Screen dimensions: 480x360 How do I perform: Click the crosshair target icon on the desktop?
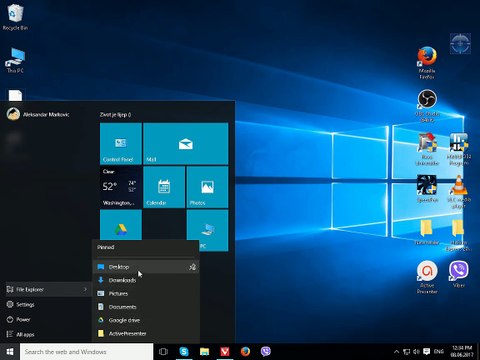pyautogui.click(x=460, y=44)
